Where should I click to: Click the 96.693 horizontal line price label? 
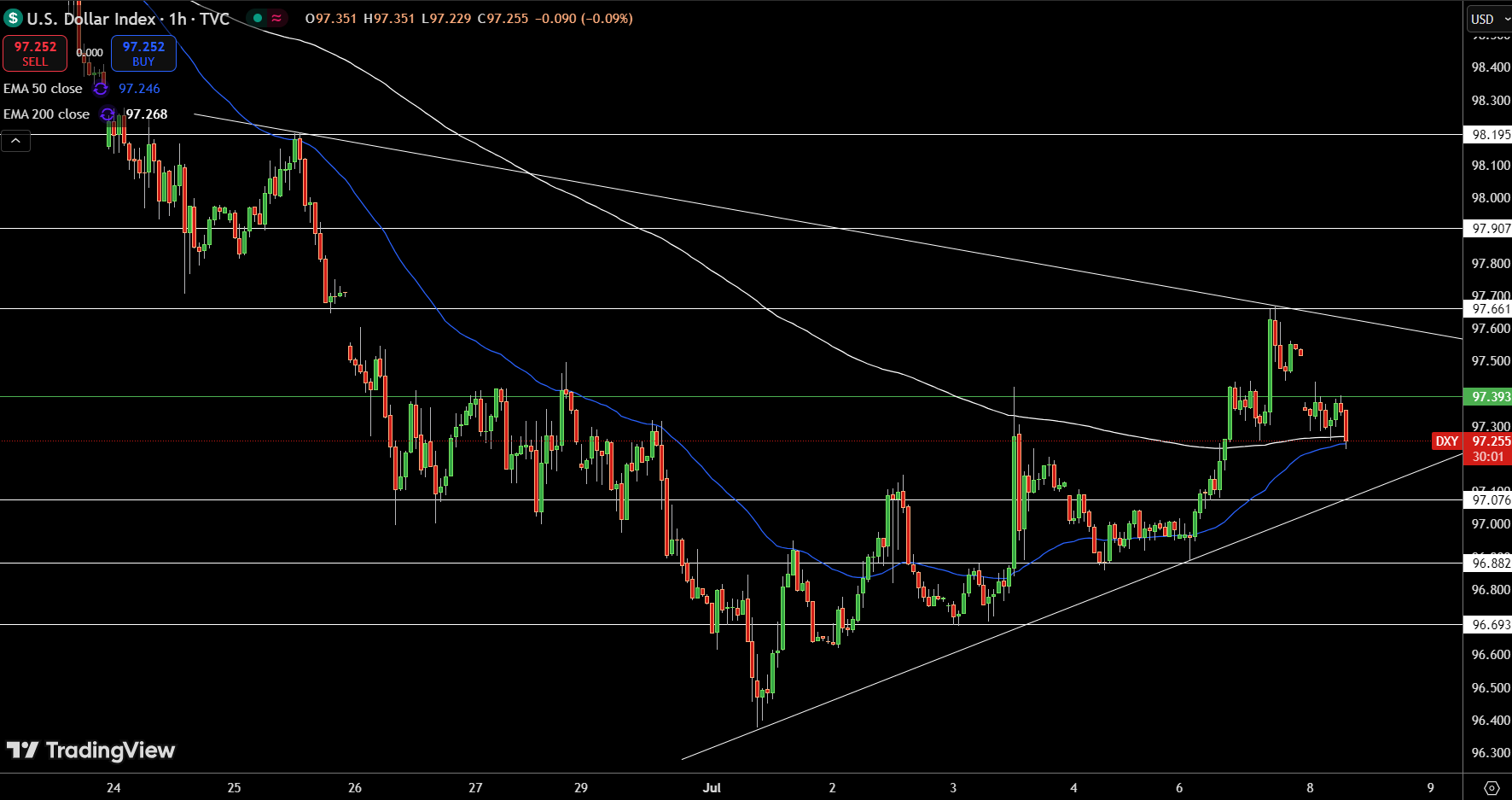(1488, 625)
